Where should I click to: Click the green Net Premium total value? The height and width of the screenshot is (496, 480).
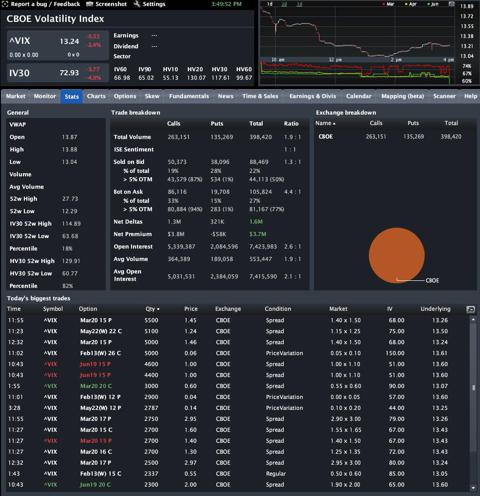coord(258,234)
